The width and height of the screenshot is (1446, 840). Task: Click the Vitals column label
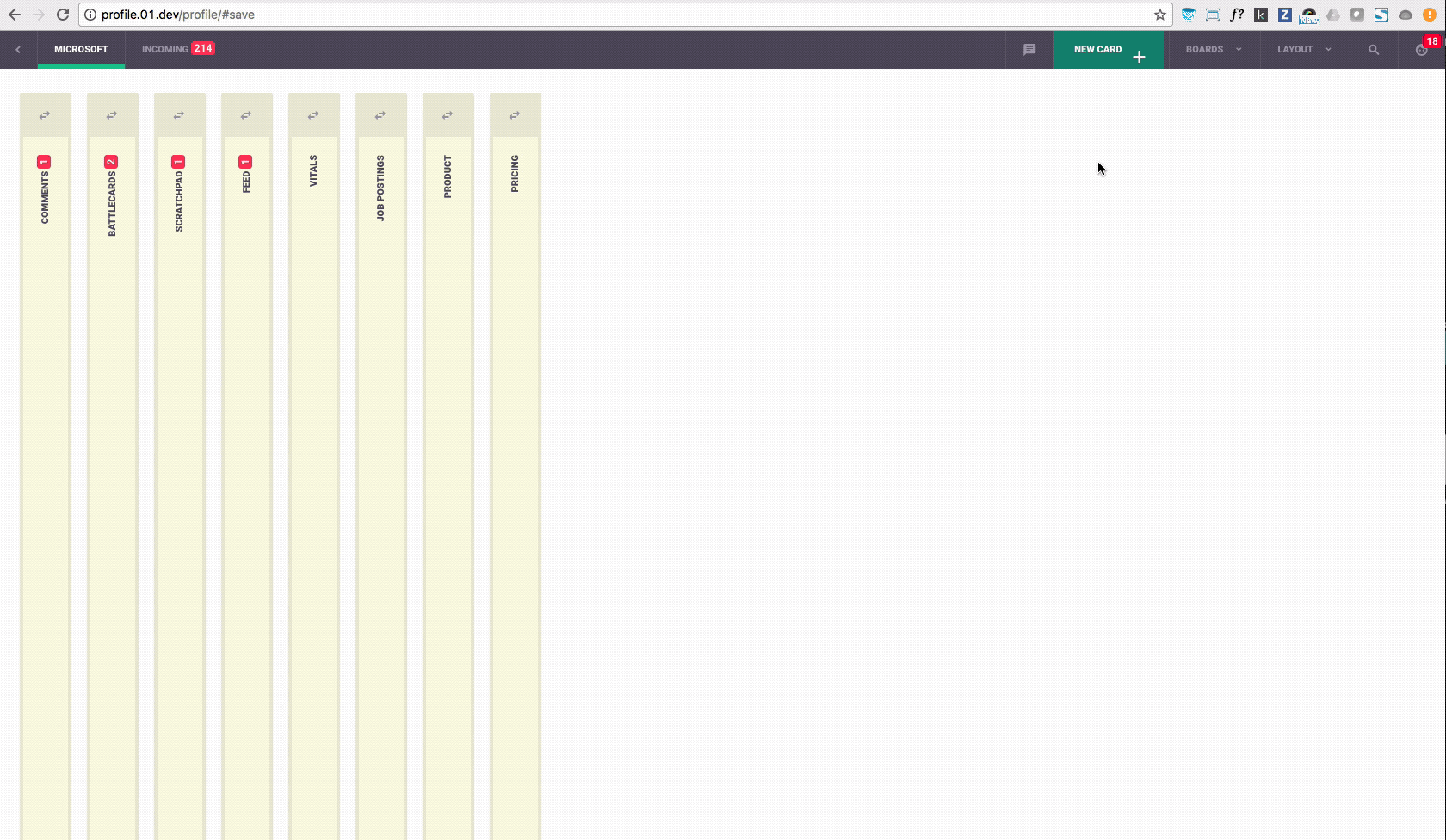[x=313, y=170]
